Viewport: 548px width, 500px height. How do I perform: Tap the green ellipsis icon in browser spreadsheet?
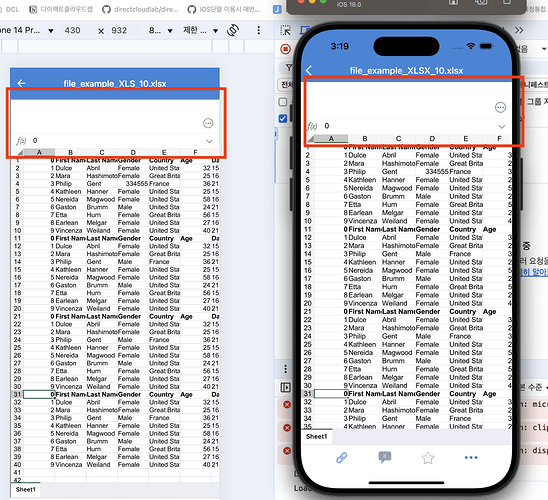[208, 123]
